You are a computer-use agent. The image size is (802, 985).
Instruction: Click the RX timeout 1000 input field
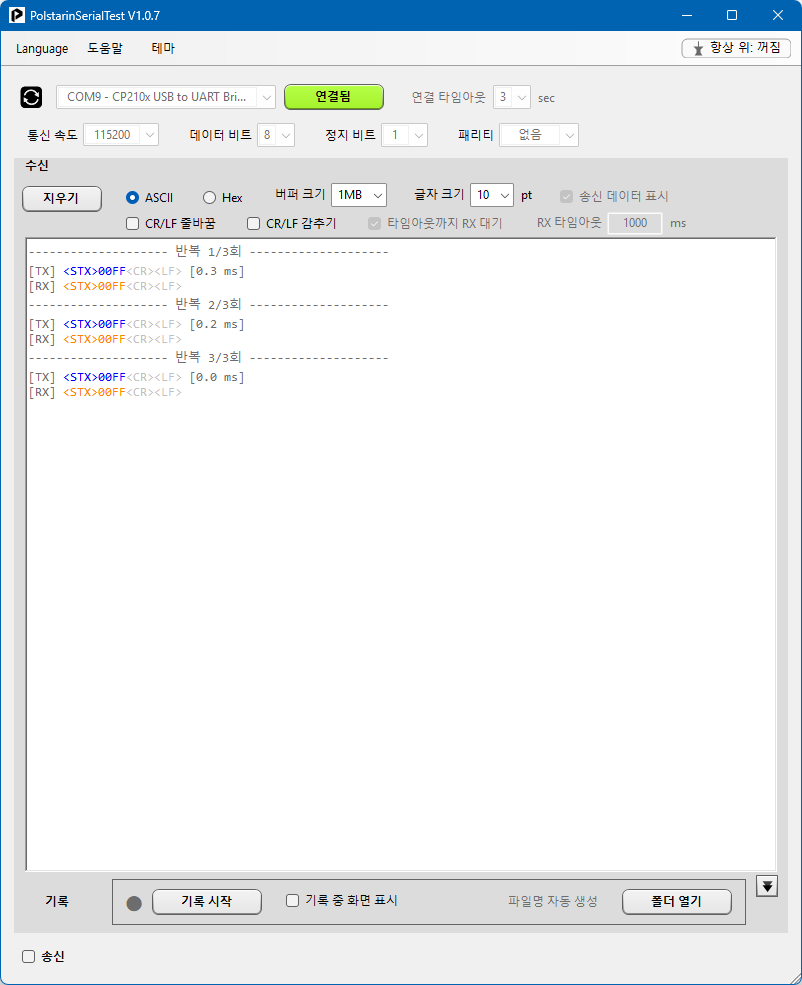[x=635, y=223]
